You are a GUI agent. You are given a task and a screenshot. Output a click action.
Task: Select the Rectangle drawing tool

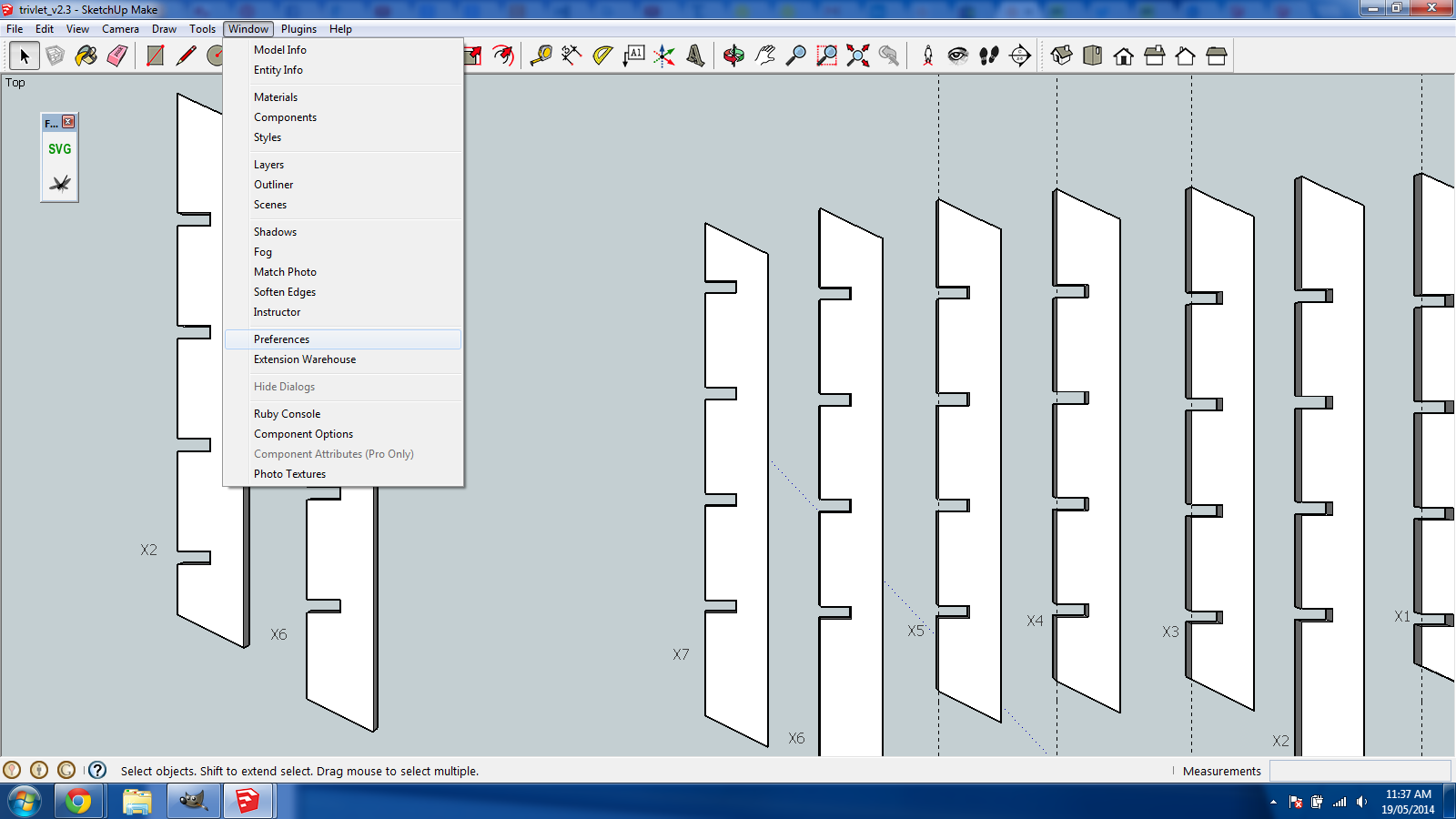(x=156, y=56)
